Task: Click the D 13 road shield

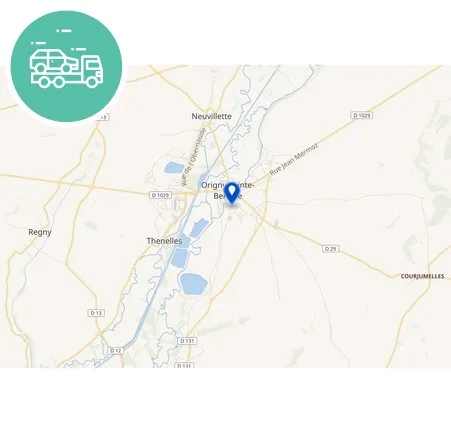Action: click(x=96, y=313)
